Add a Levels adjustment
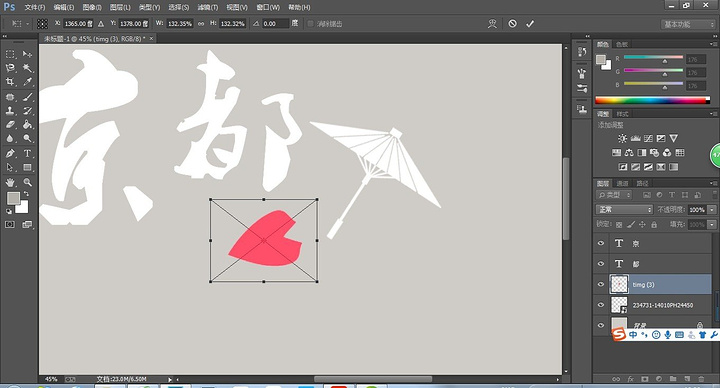This screenshot has height=388, width=720. click(x=635, y=138)
